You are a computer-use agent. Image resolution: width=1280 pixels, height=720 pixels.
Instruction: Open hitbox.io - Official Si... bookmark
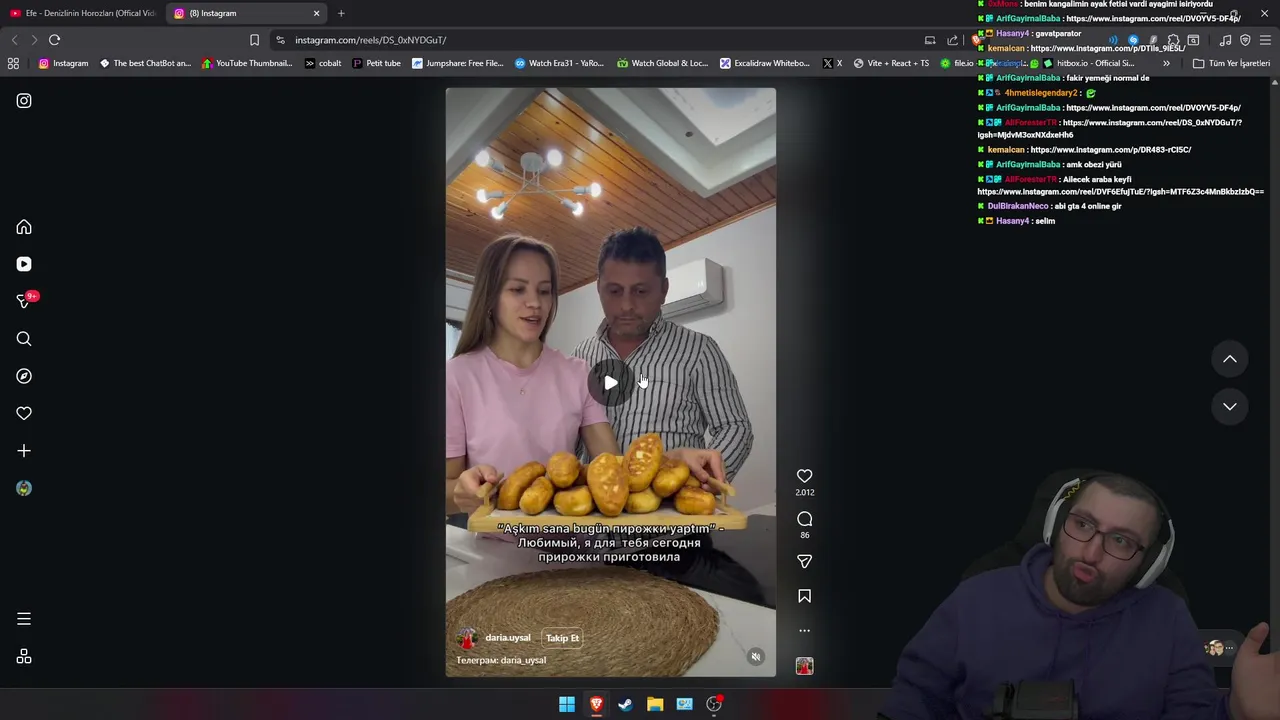tap(1088, 63)
